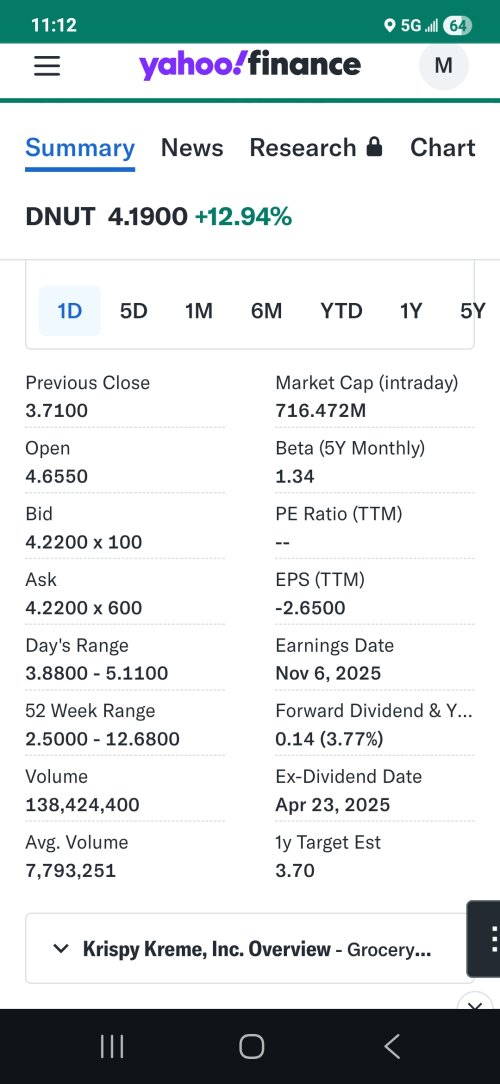Open the three-dot side panel handle
Image resolution: width=500 pixels, height=1084 pixels.
click(x=485, y=939)
